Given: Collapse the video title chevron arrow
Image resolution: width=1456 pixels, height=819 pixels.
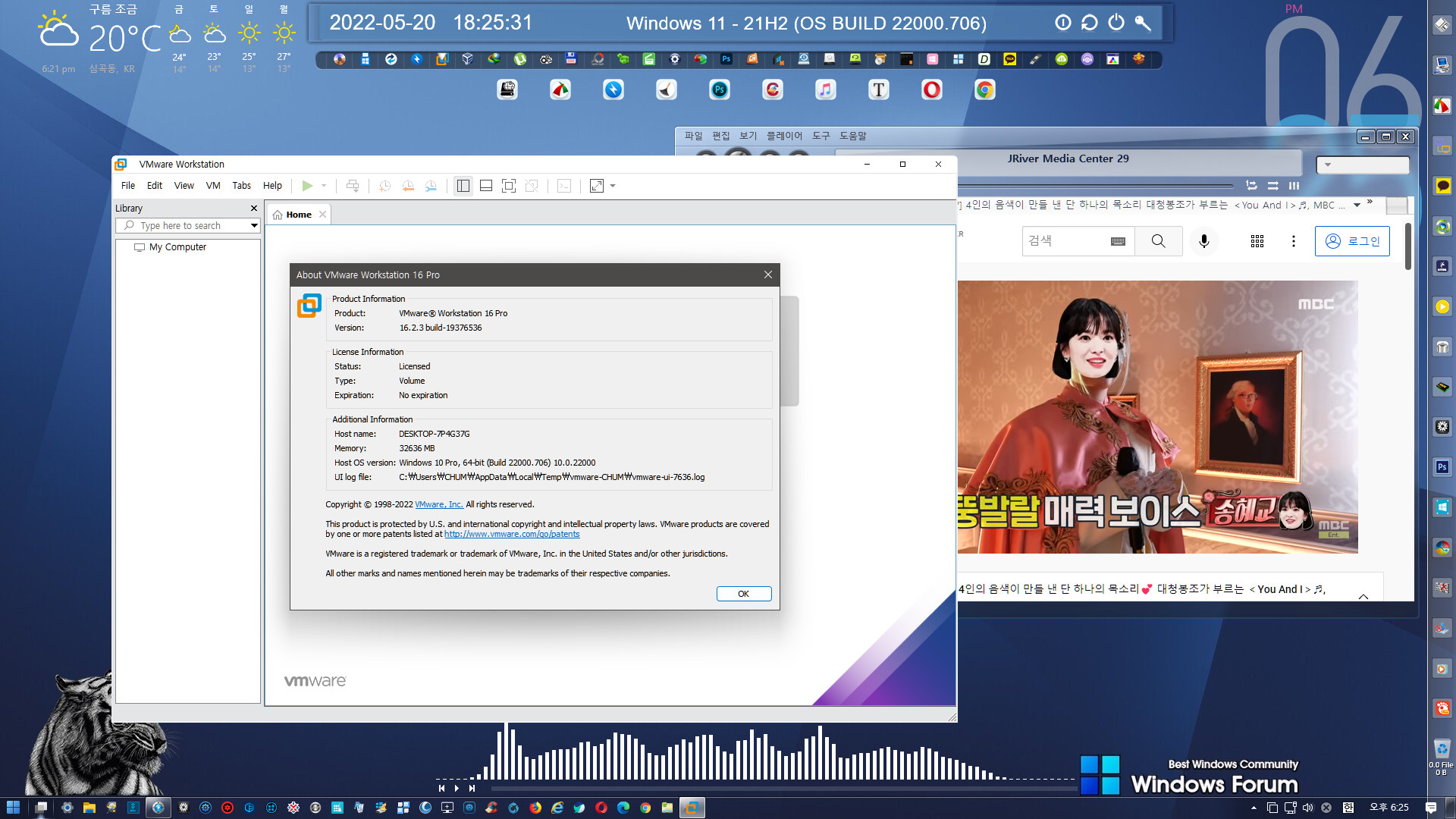Looking at the screenshot, I should point(1363,597).
